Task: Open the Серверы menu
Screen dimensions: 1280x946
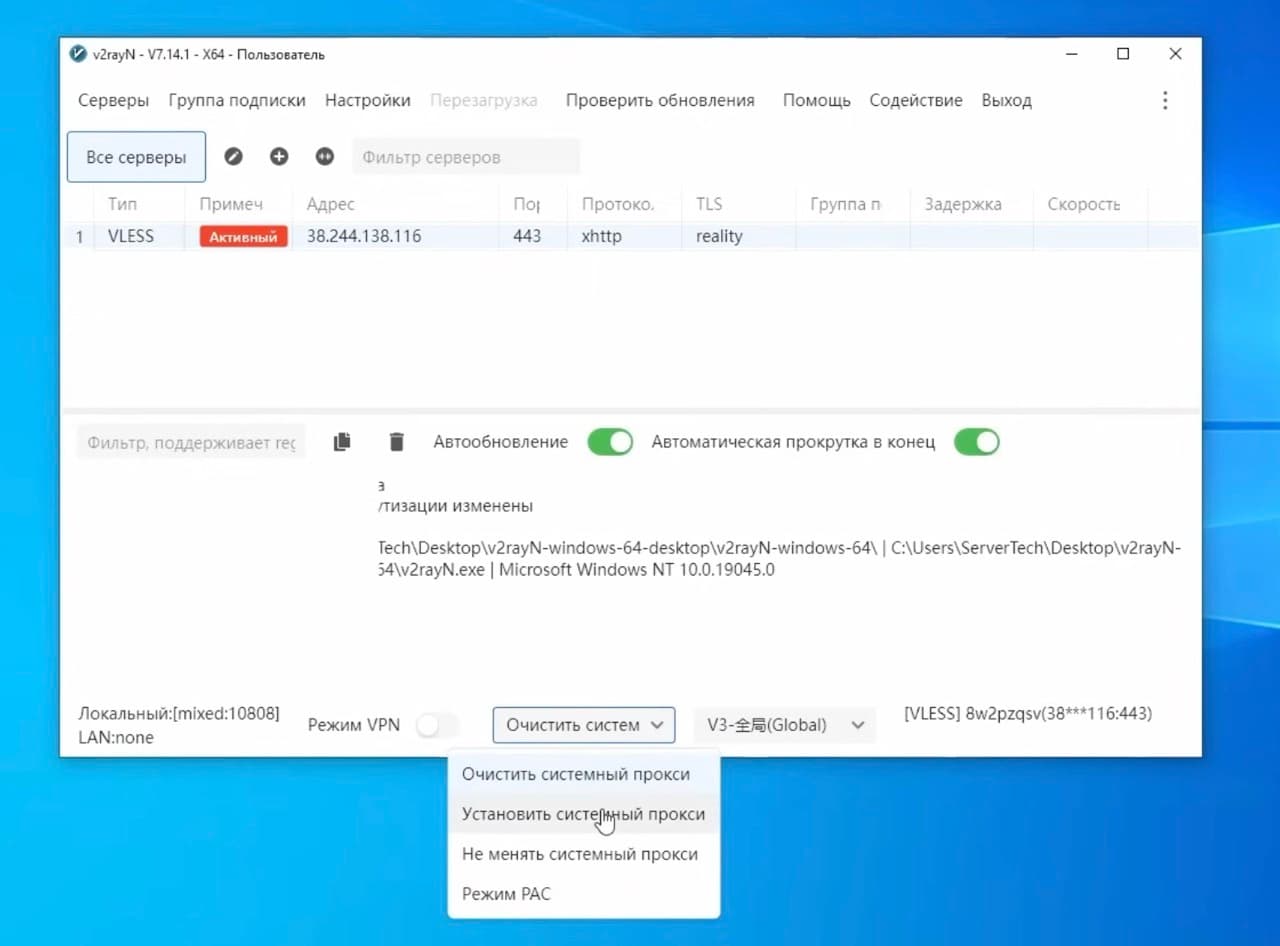Action: click(x=113, y=100)
